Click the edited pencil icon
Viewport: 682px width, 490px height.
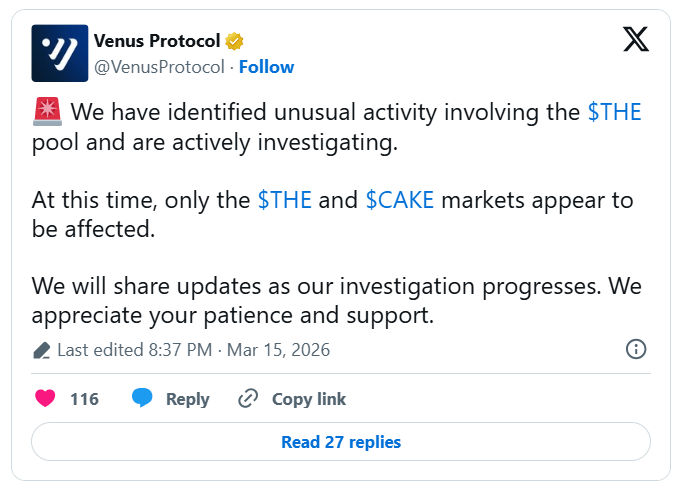coord(41,350)
